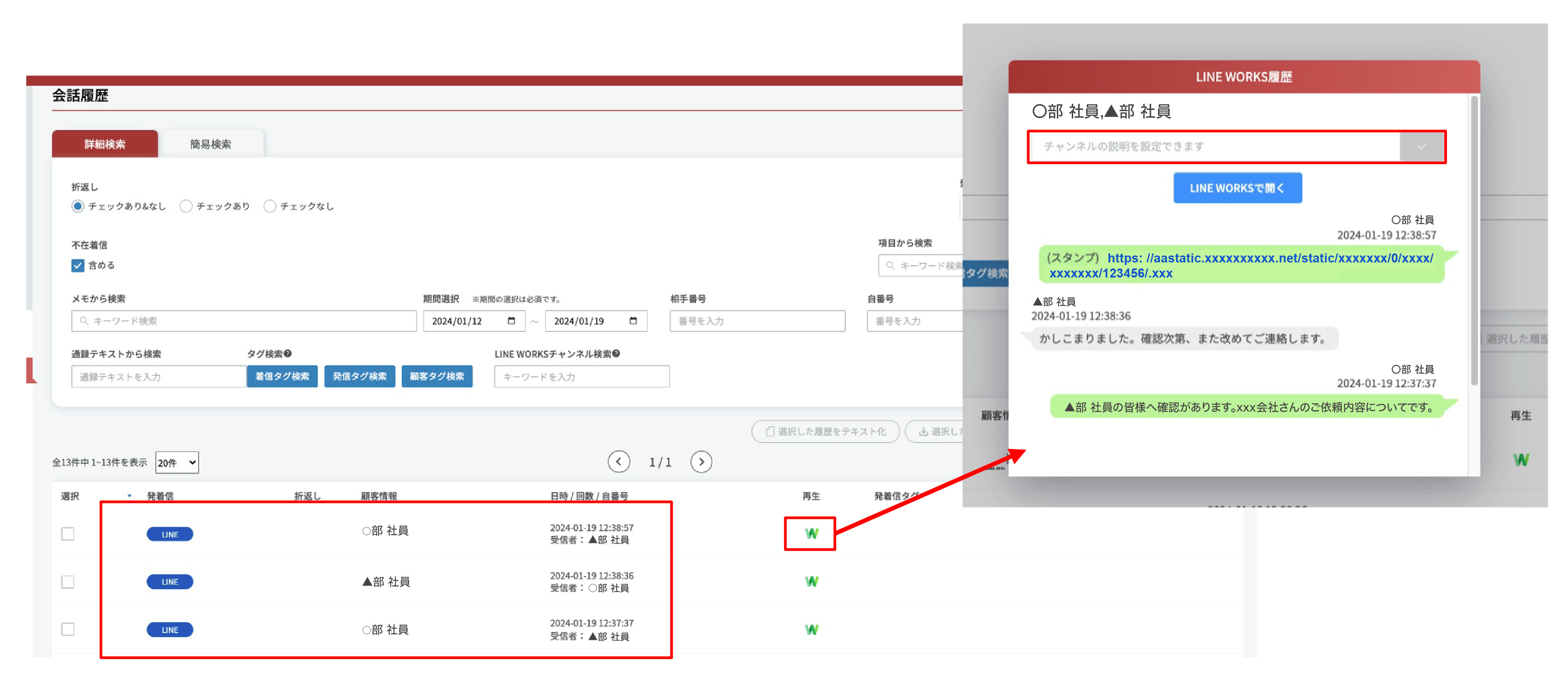This screenshot has height=686, width=1568.
Task: Select the チェックあり radio button
Action: pyautogui.click(x=186, y=206)
